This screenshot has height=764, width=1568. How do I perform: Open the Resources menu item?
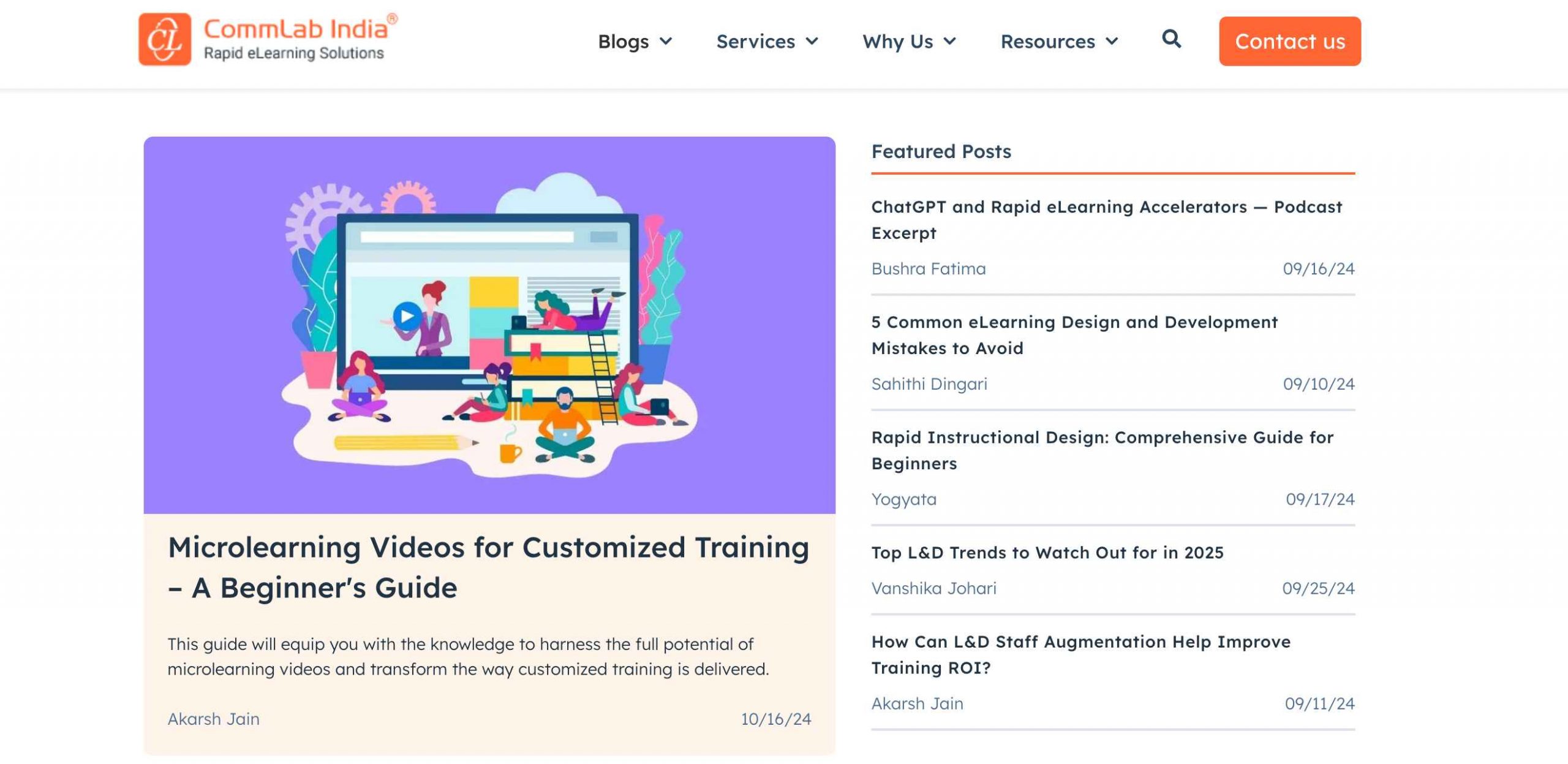(1047, 41)
